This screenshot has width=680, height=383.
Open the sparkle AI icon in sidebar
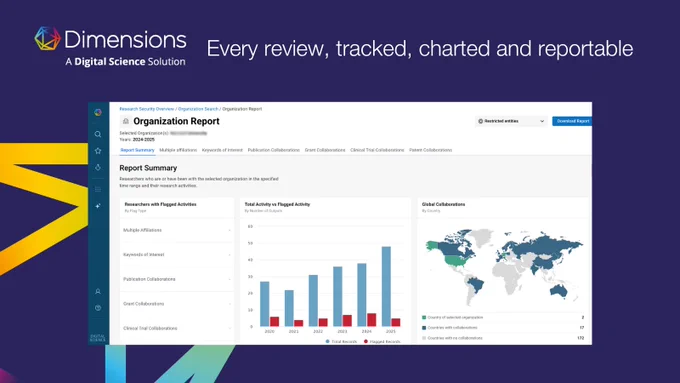tap(98, 206)
